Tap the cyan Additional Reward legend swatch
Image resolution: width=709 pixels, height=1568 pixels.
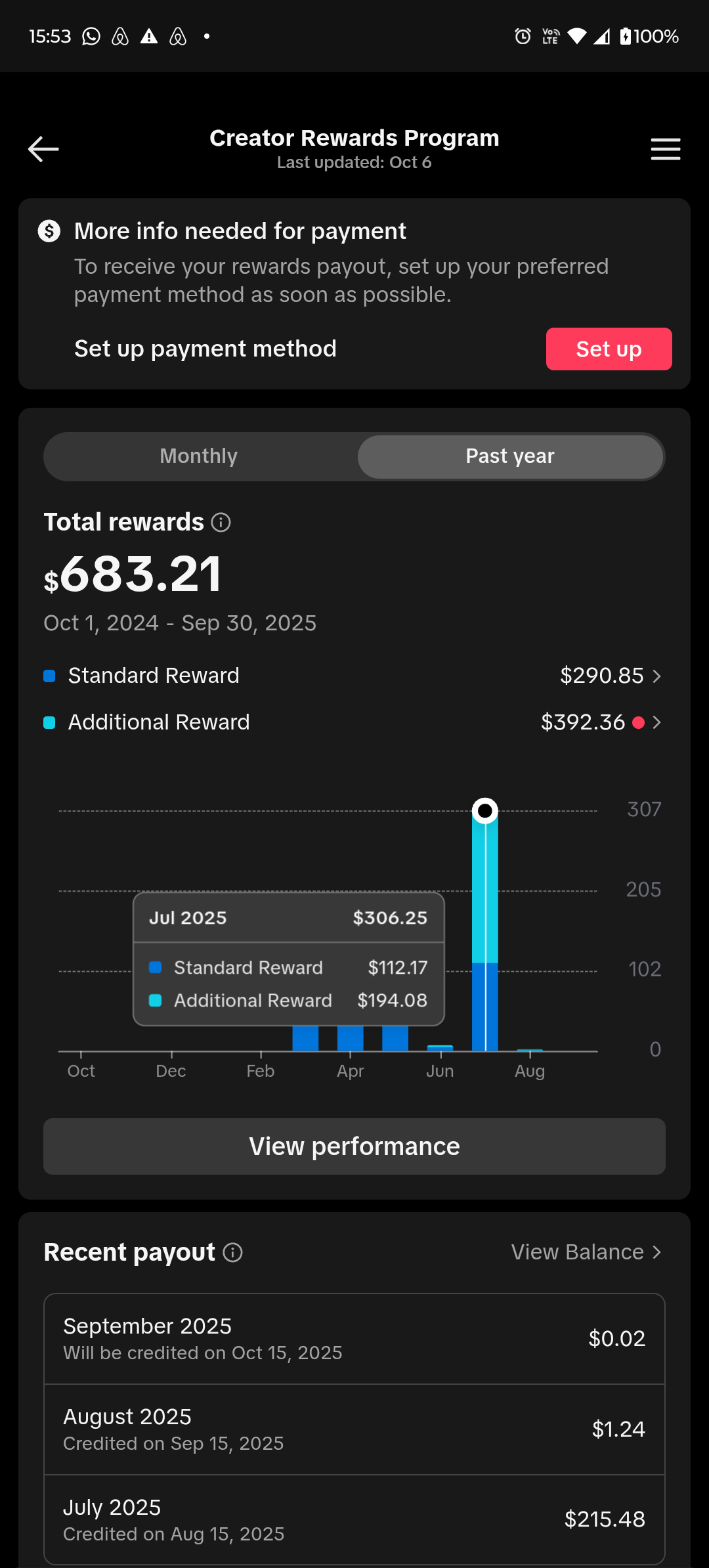(x=49, y=723)
